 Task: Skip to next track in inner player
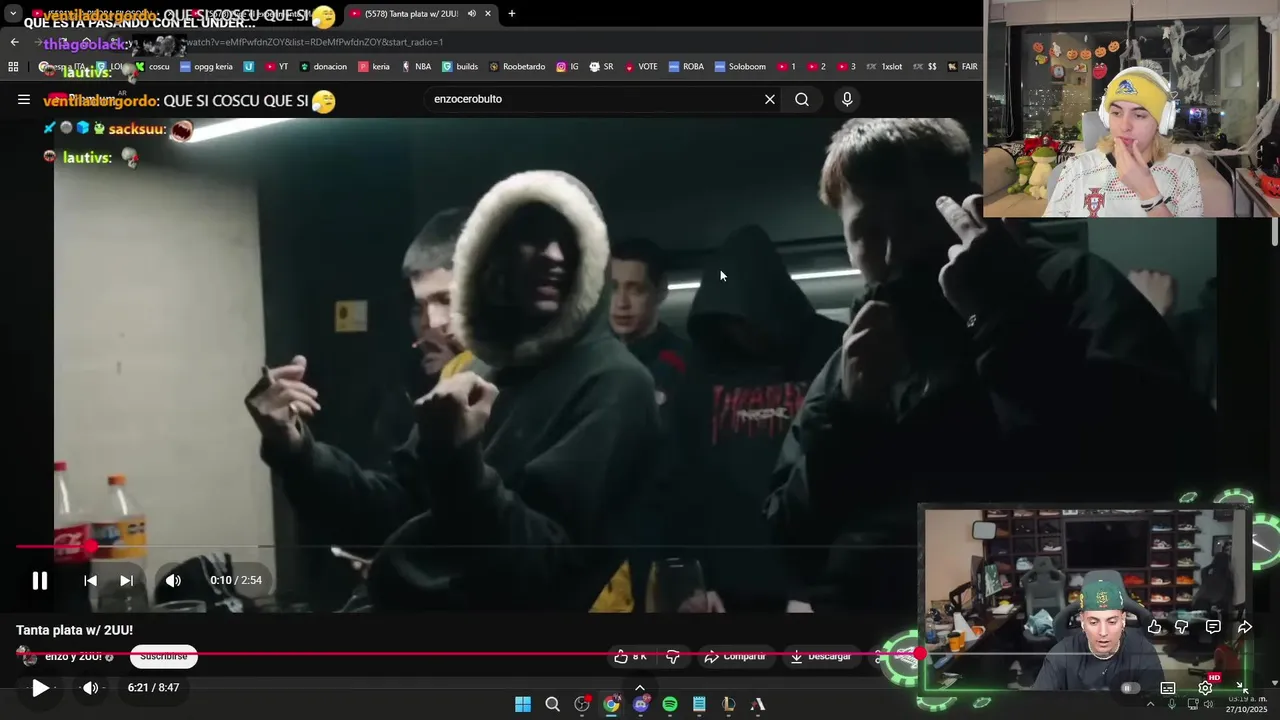[x=126, y=580]
